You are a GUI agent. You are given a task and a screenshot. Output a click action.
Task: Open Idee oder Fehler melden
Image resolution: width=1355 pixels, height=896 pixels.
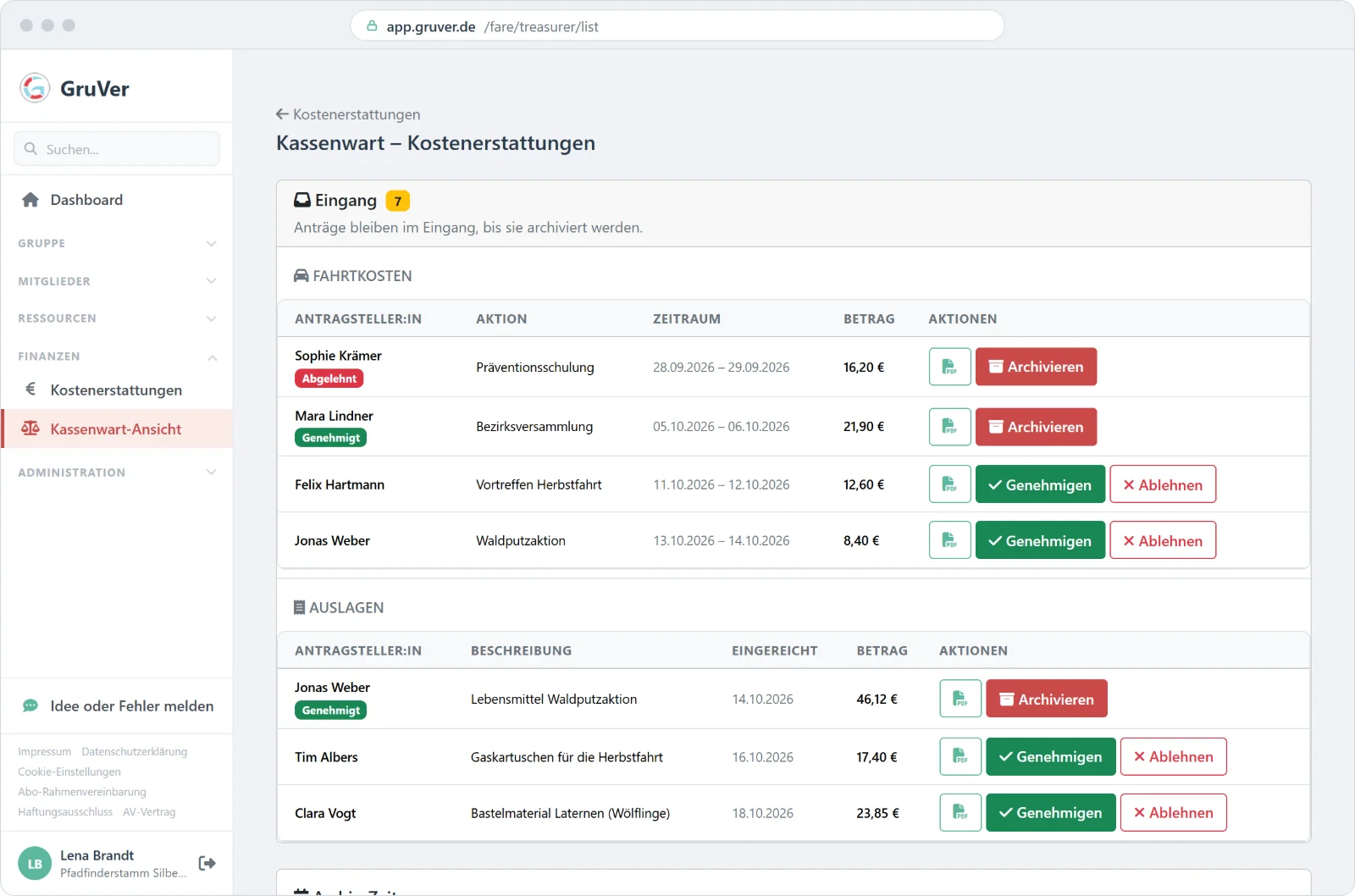117,705
